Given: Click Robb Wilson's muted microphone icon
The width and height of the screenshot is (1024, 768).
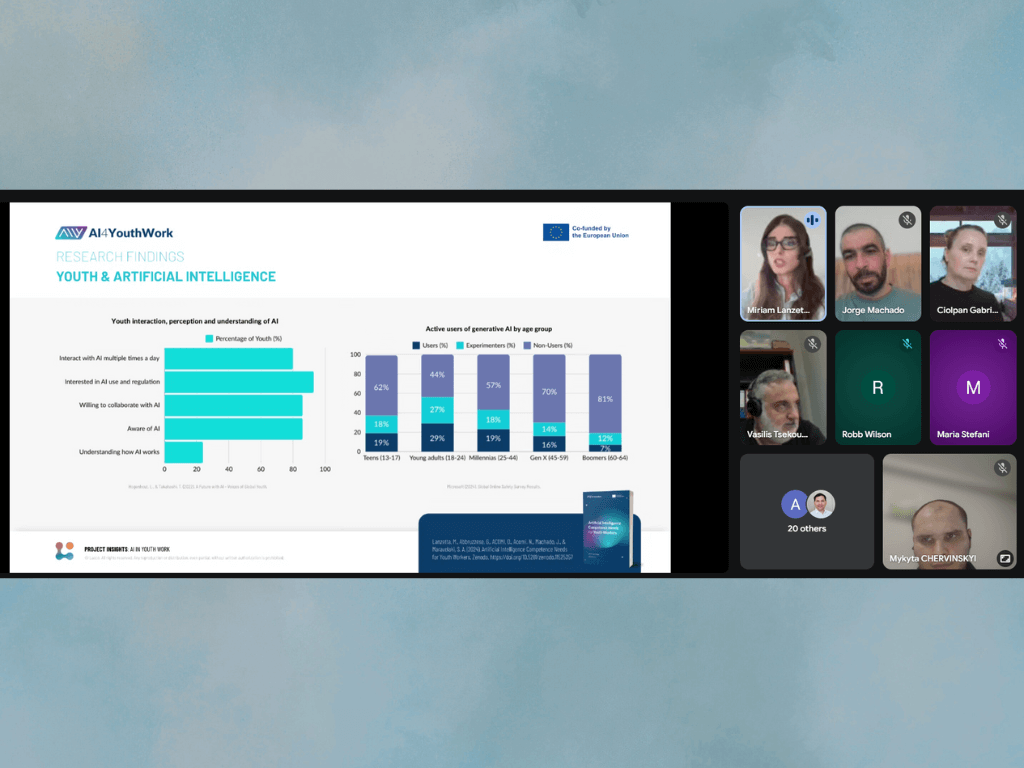Looking at the screenshot, I should [x=907, y=344].
